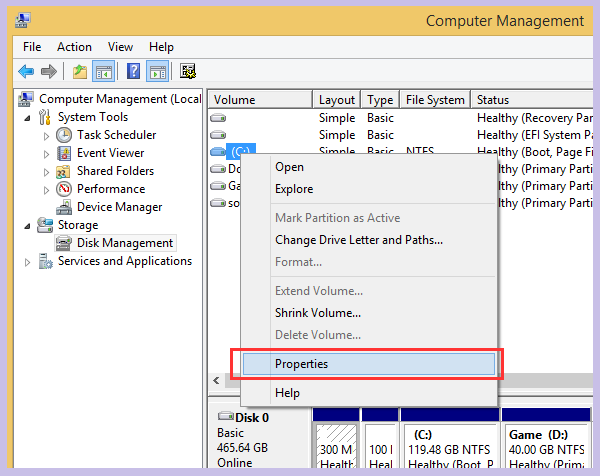The image size is (600, 476).
Task: Click the 'Healthy (Recovery Par' status cell
Action: point(535,118)
